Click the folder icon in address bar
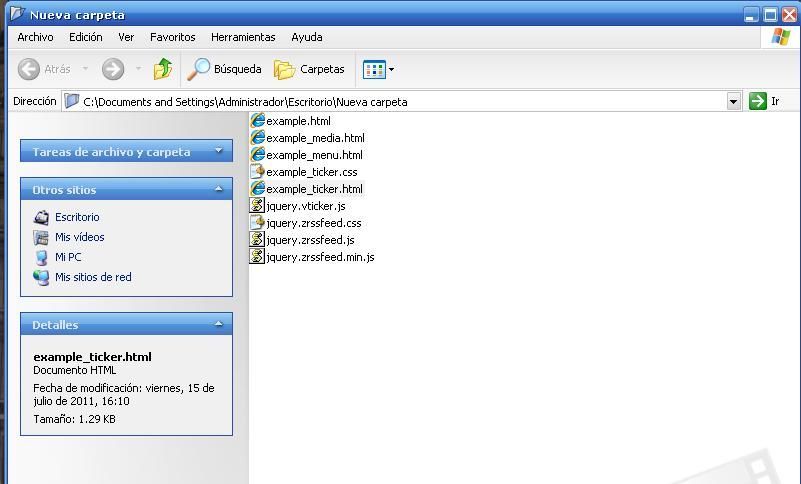 click(72, 101)
